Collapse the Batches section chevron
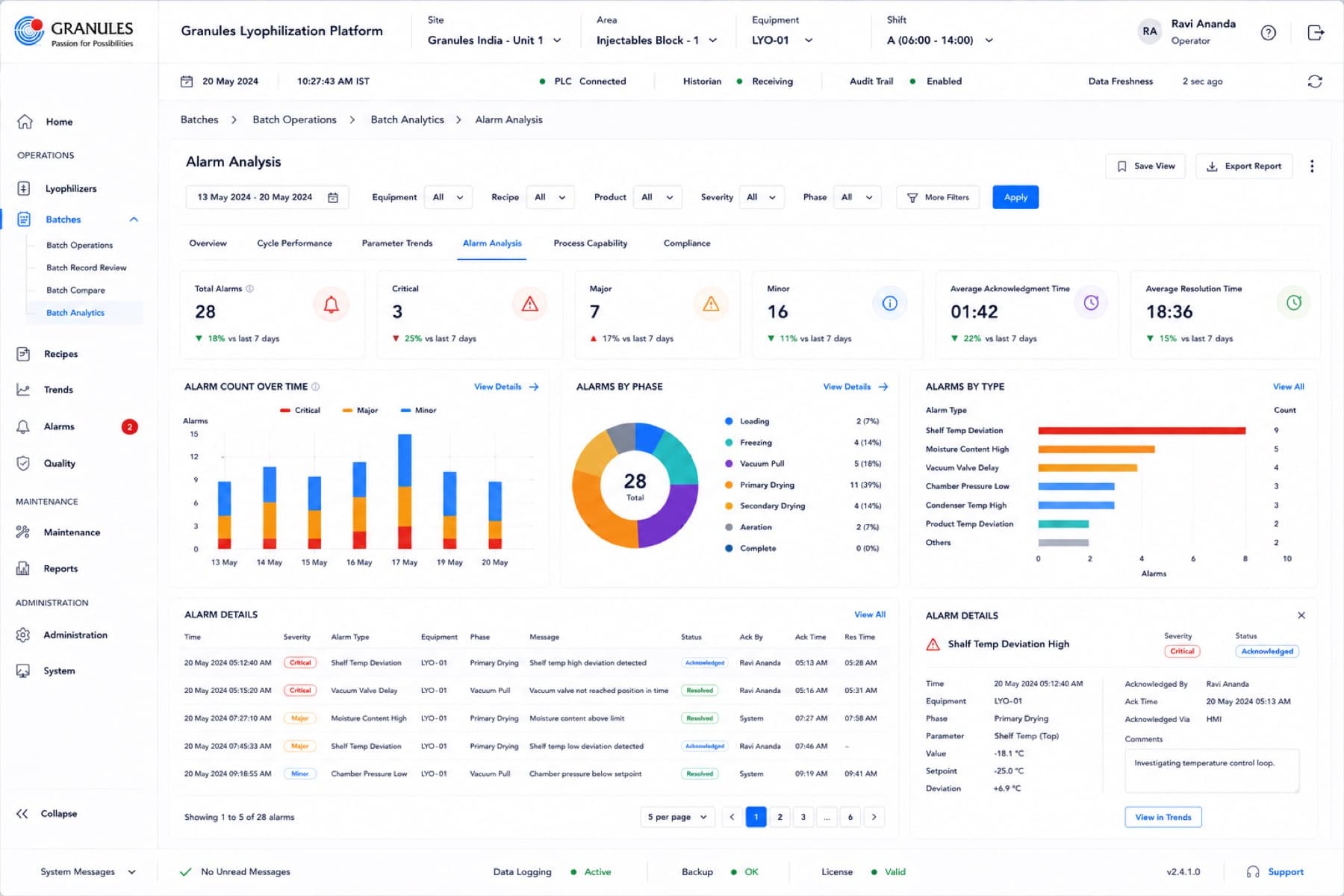This screenshot has height=896, width=1344. tap(134, 220)
